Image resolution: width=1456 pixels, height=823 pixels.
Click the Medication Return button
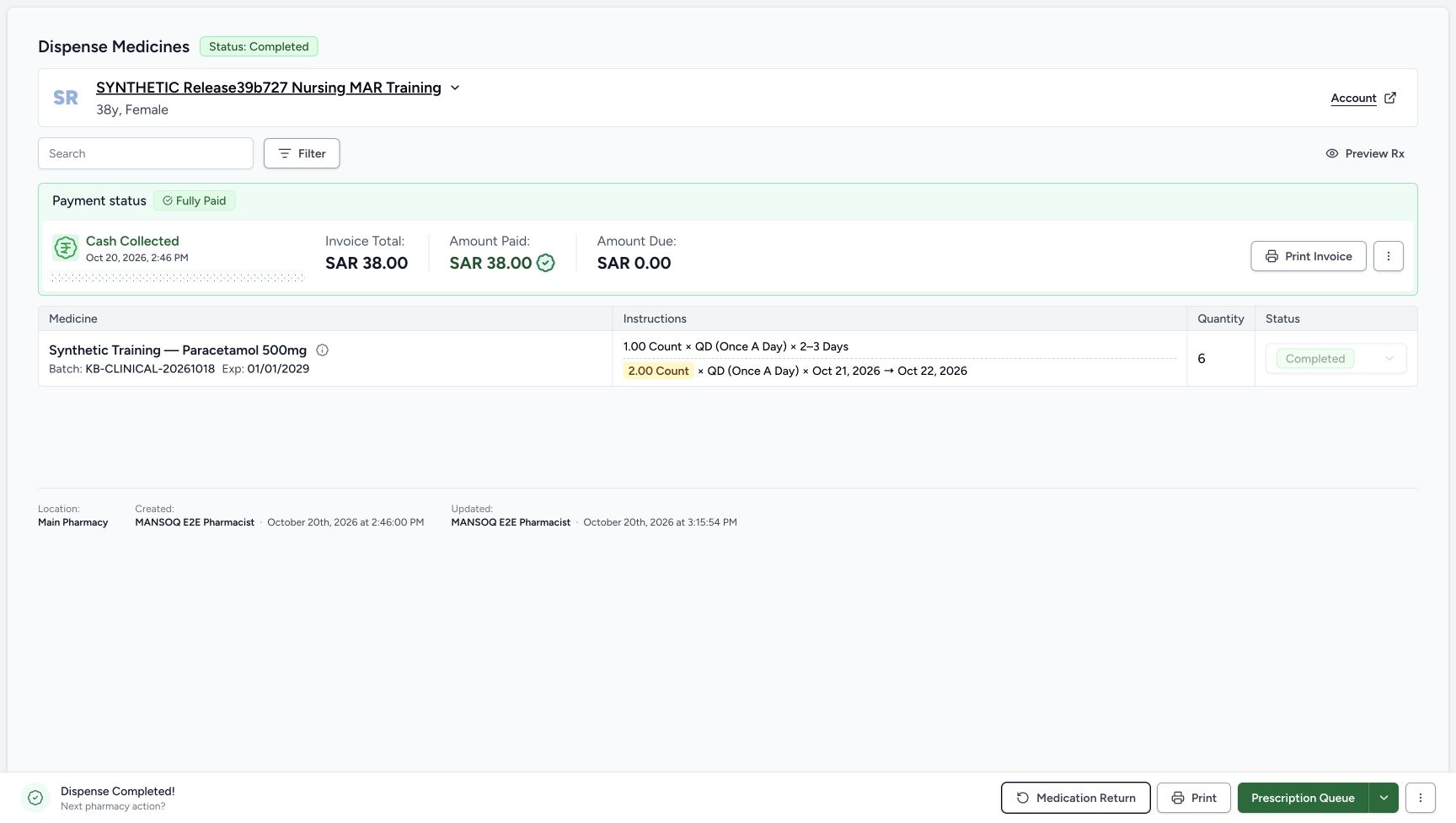(1075, 798)
